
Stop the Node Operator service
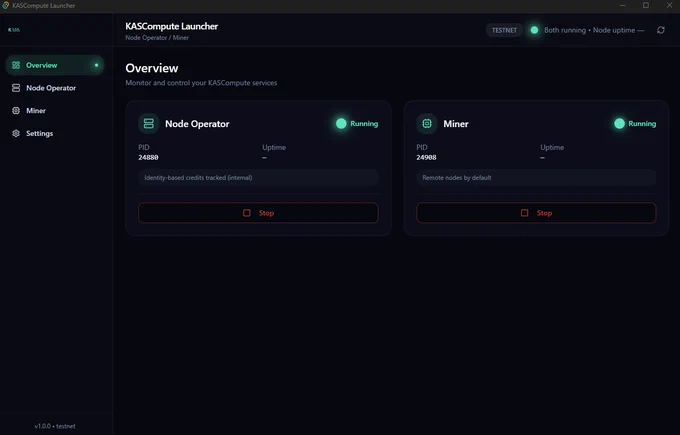(258, 213)
